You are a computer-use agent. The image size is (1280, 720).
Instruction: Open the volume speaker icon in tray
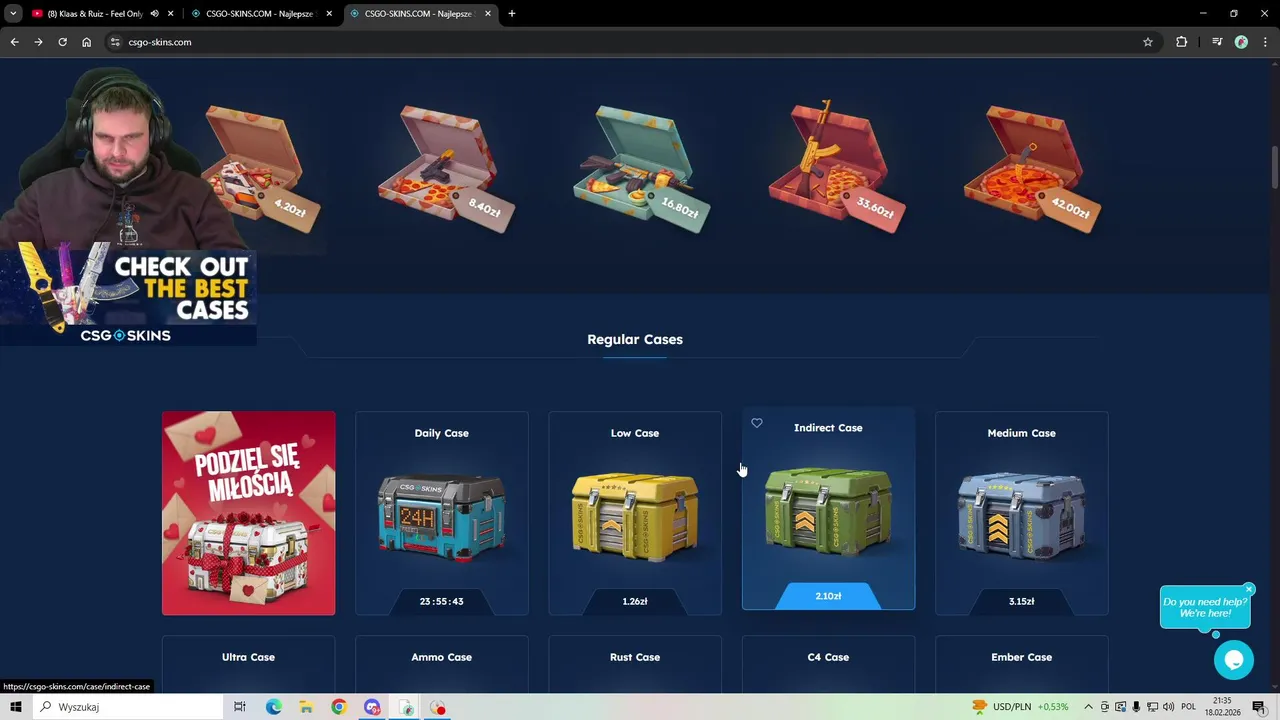click(x=1168, y=707)
